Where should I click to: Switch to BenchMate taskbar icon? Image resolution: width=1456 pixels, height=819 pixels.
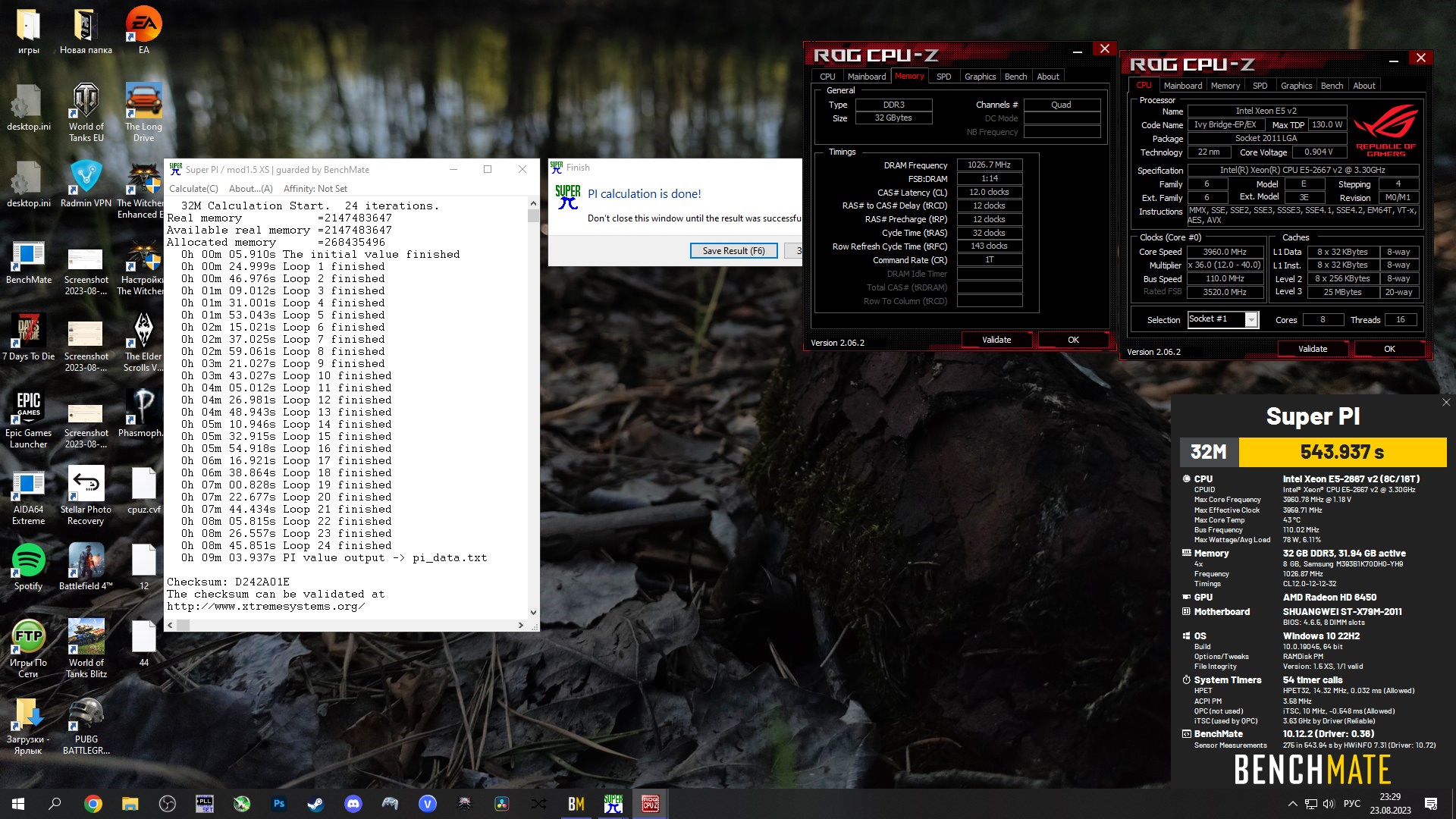[576, 804]
